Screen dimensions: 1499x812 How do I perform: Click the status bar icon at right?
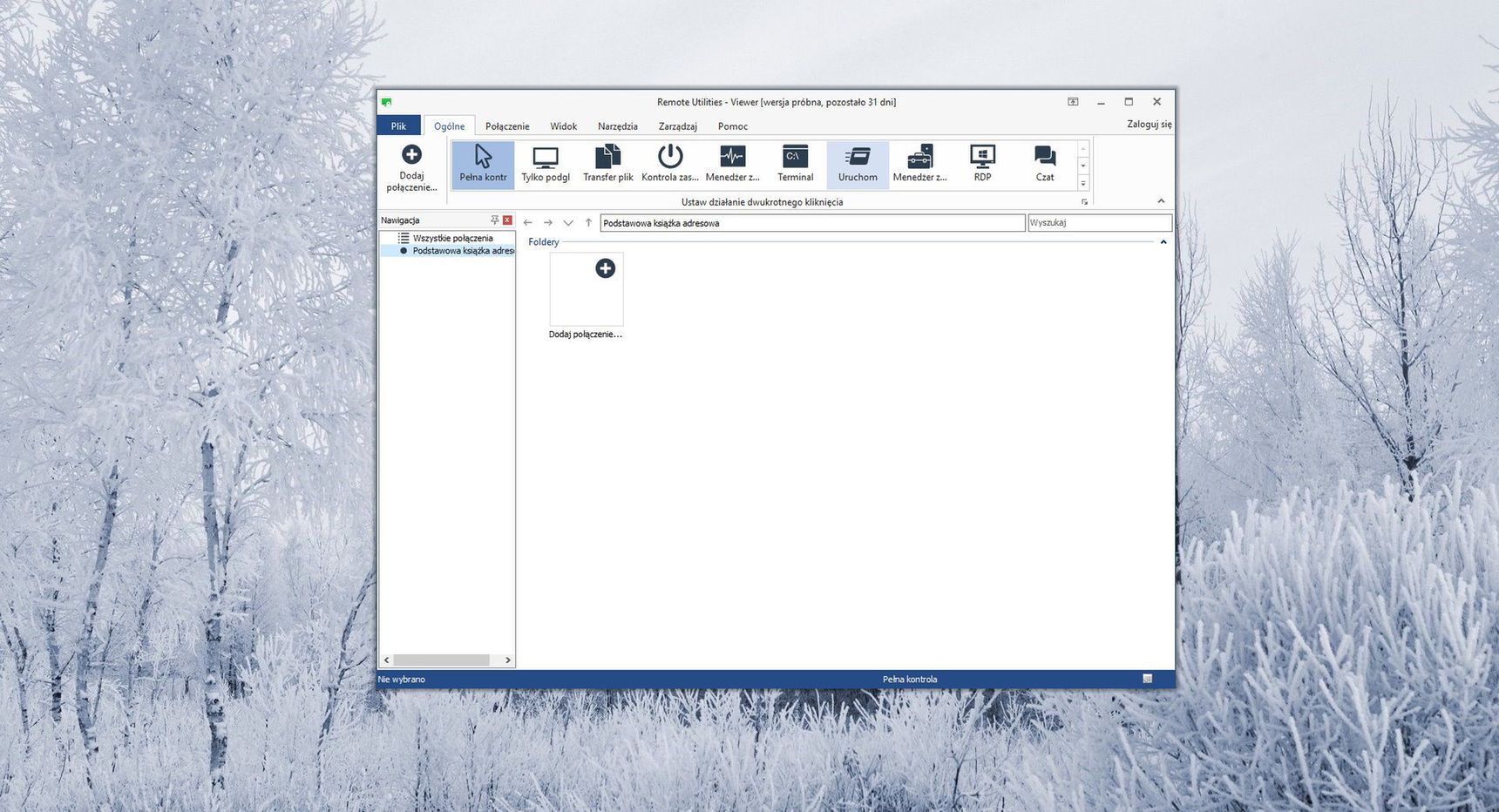(1148, 679)
